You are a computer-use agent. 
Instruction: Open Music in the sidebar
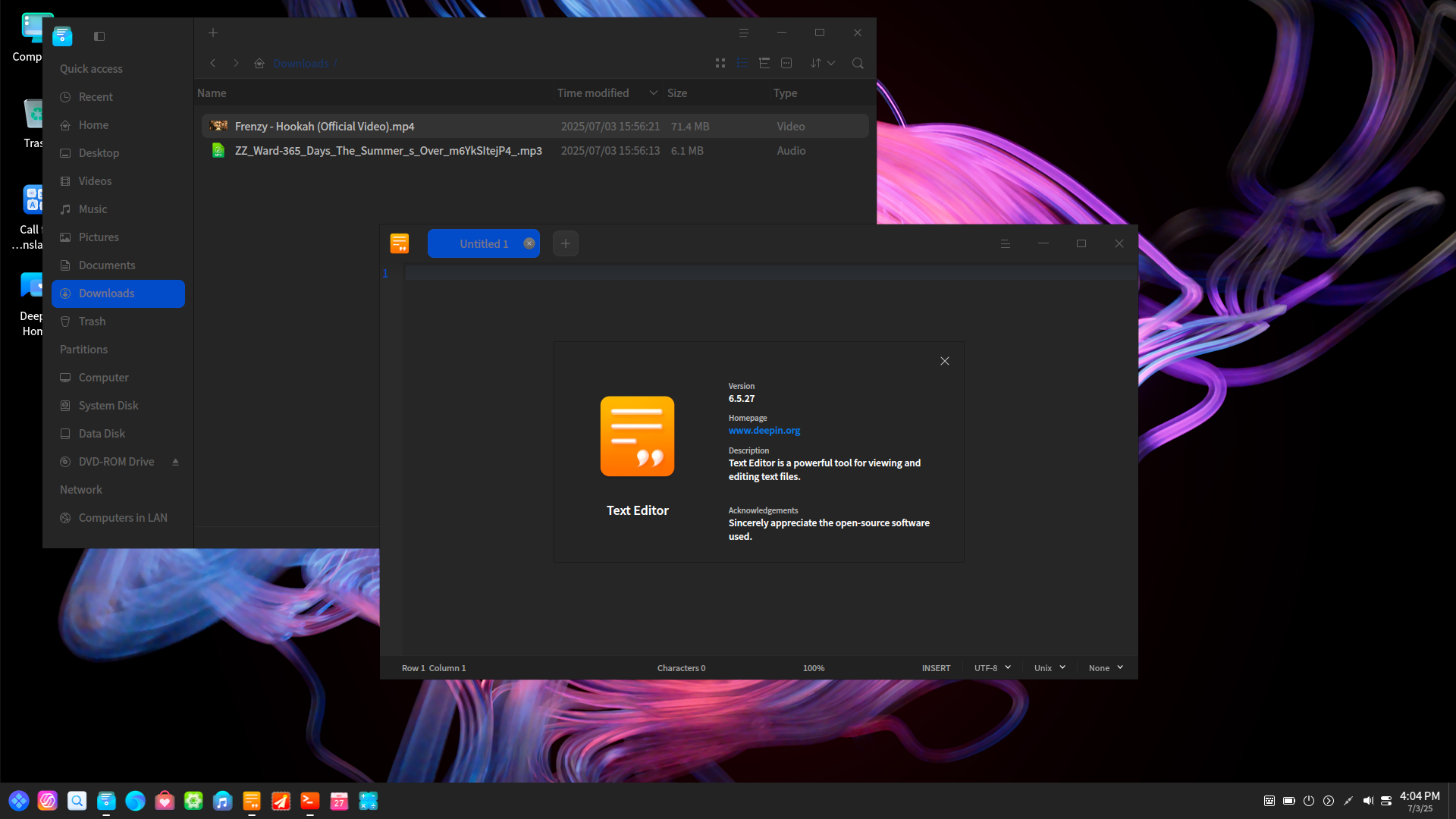pos(118,209)
